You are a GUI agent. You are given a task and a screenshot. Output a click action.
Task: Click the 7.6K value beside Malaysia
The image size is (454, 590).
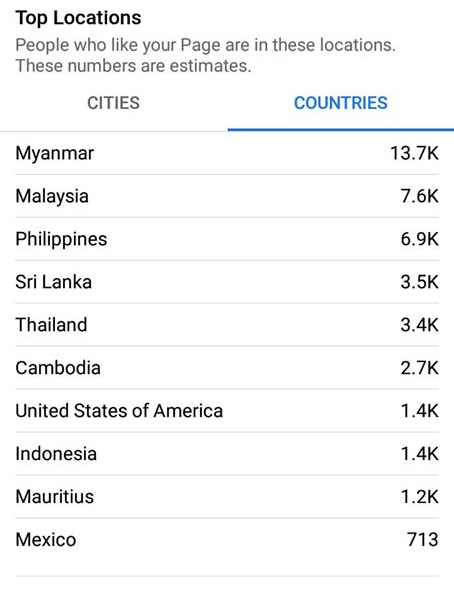(419, 196)
